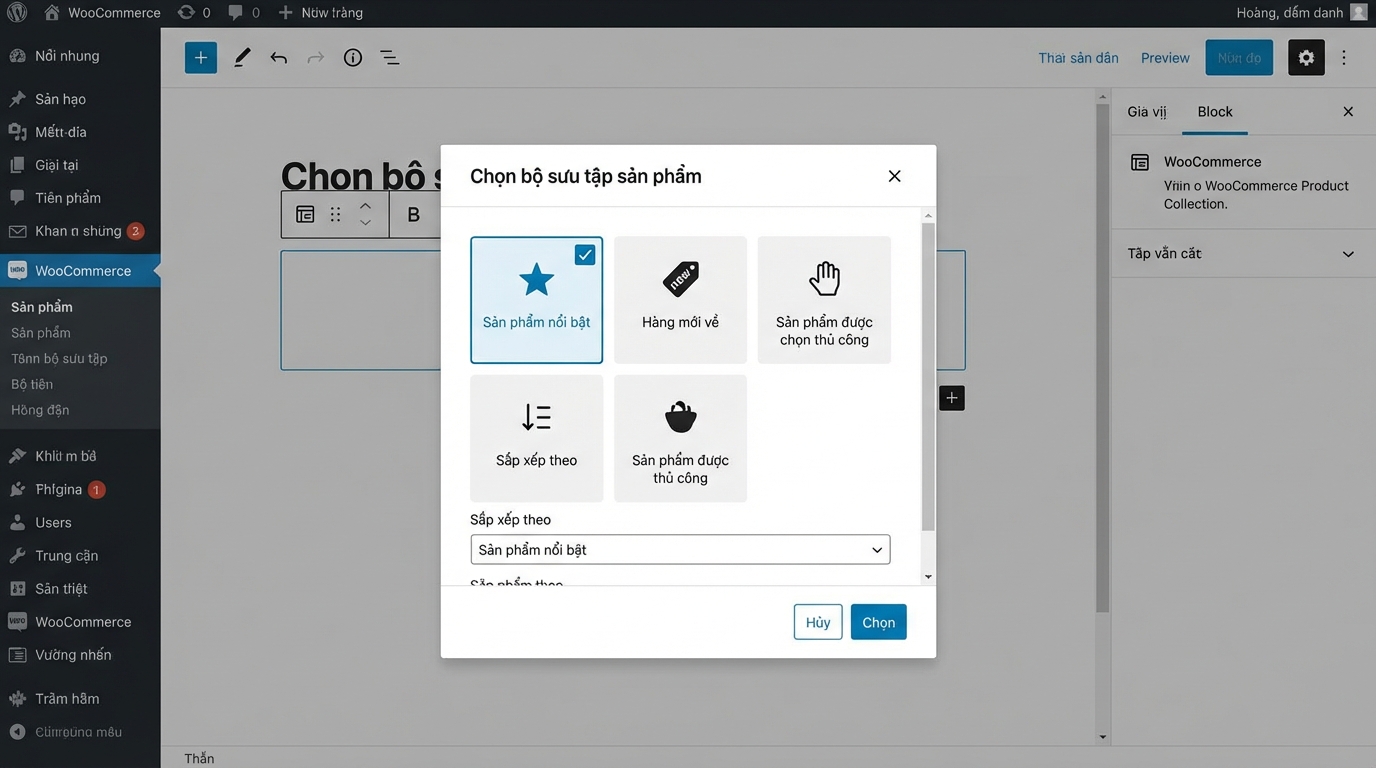Open the Sắp xếp theo dropdown

pyautogui.click(x=680, y=549)
